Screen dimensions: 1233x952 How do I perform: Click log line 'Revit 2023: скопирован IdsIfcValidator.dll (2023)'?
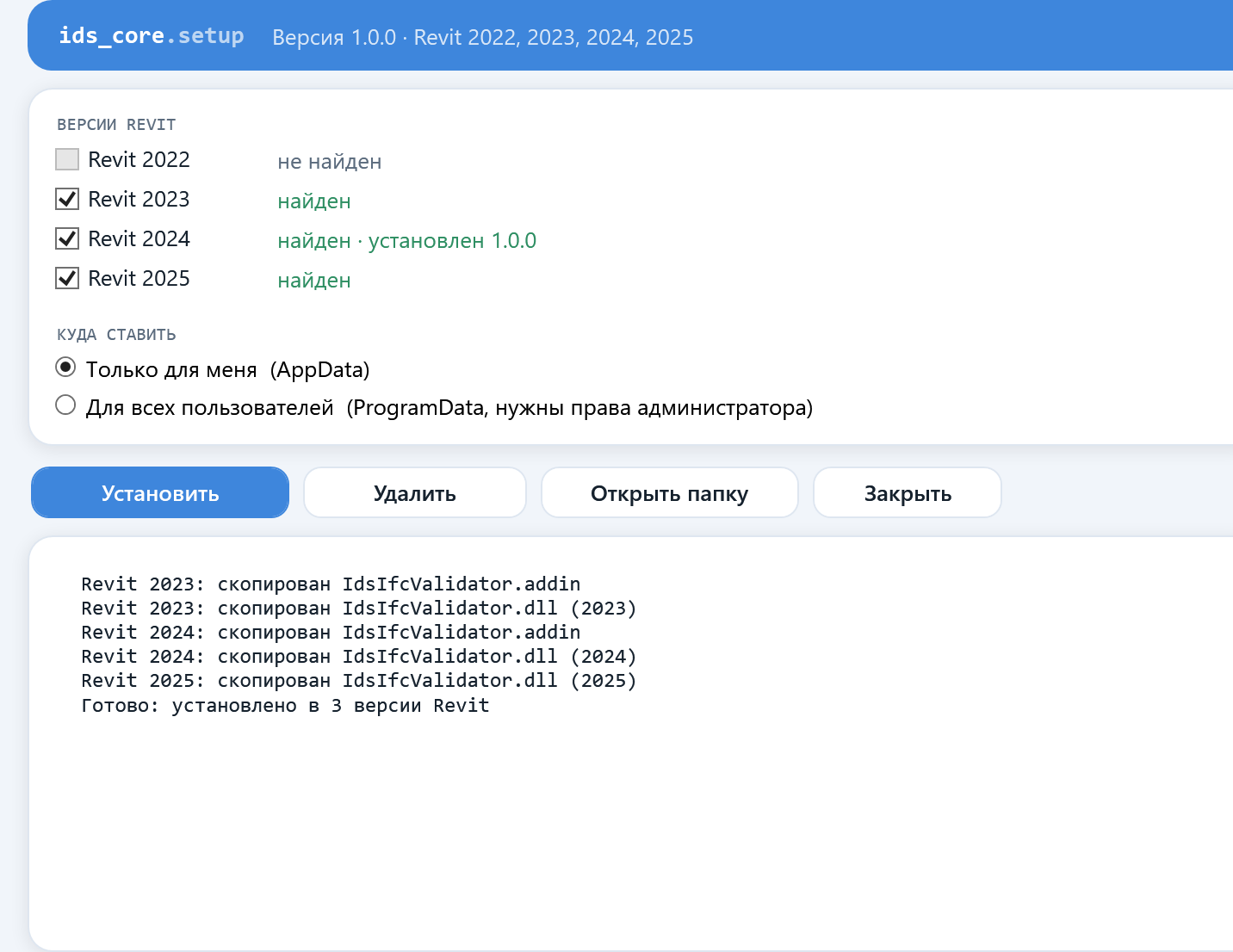pos(359,608)
